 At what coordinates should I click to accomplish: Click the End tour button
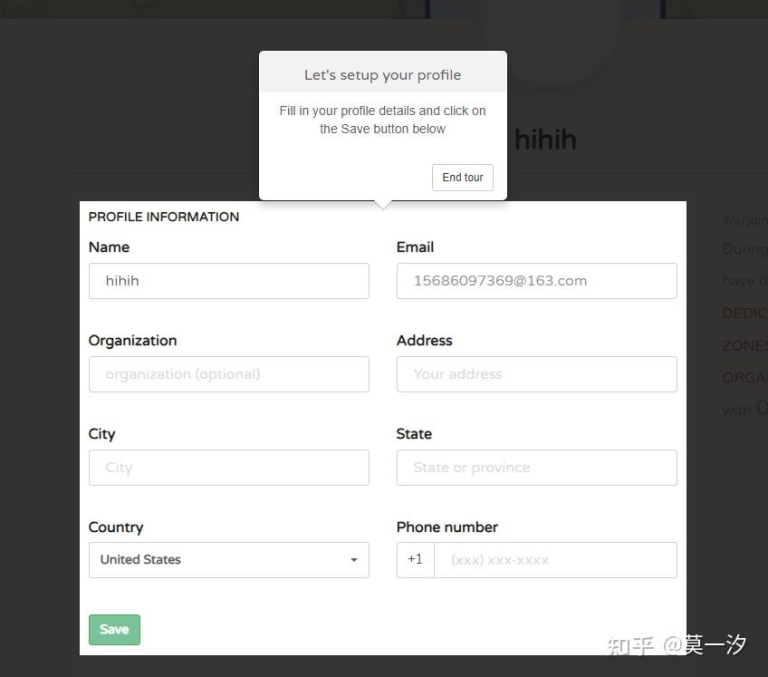462,178
